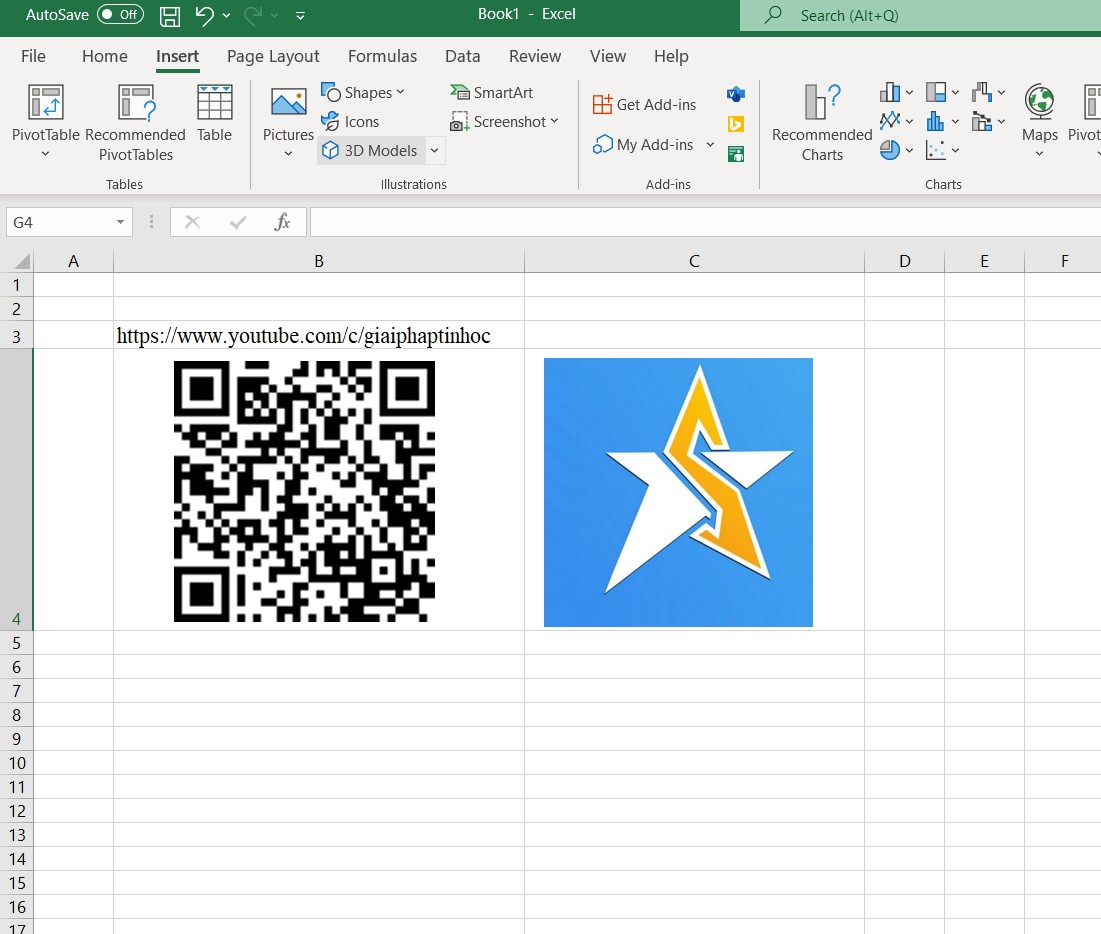Viewport: 1101px width, 934px height.
Task: Expand the My Add-ins dropdown arrow
Action: (x=710, y=145)
